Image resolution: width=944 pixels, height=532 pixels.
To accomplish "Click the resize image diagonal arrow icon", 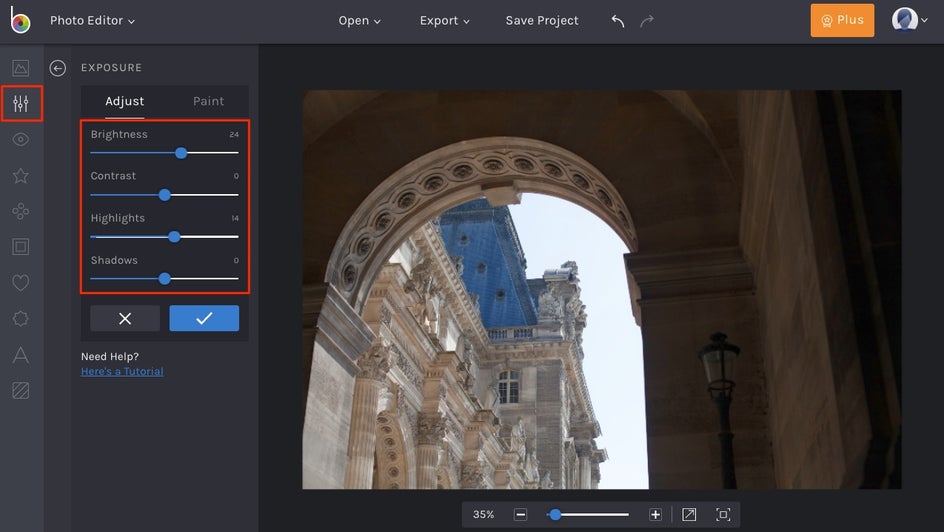I will coord(689,515).
